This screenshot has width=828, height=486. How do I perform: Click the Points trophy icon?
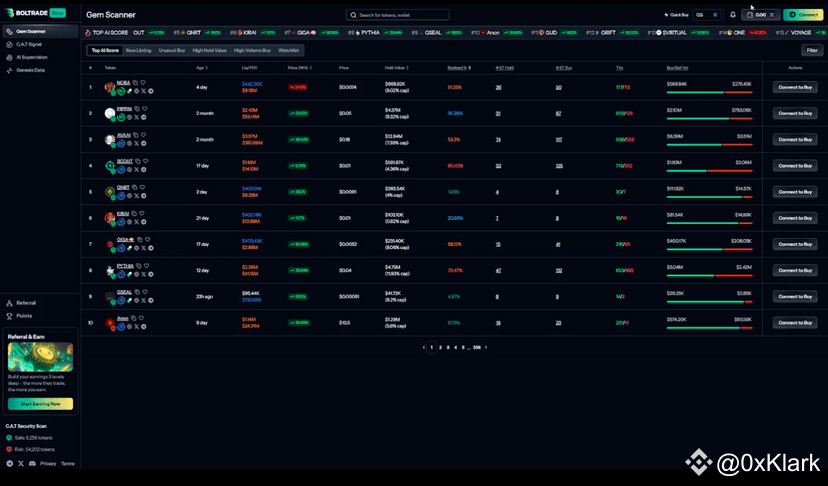10,315
